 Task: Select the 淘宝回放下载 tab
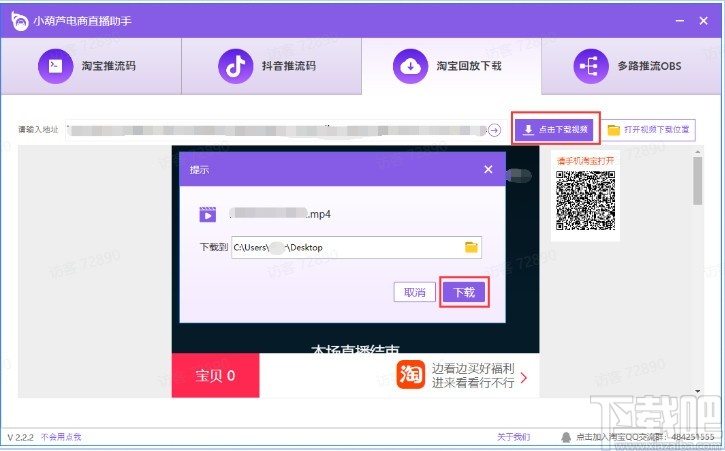[x=451, y=66]
